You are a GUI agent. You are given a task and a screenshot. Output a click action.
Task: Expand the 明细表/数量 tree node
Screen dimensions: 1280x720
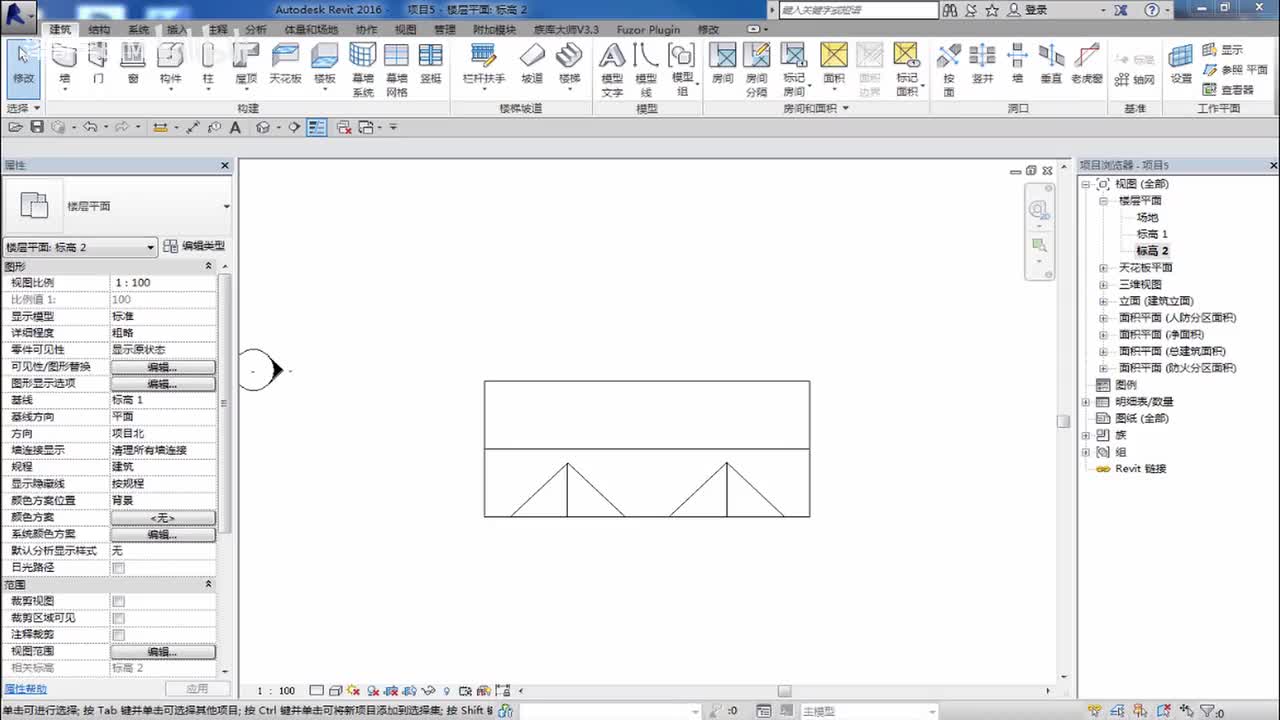pyautogui.click(x=1086, y=401)
